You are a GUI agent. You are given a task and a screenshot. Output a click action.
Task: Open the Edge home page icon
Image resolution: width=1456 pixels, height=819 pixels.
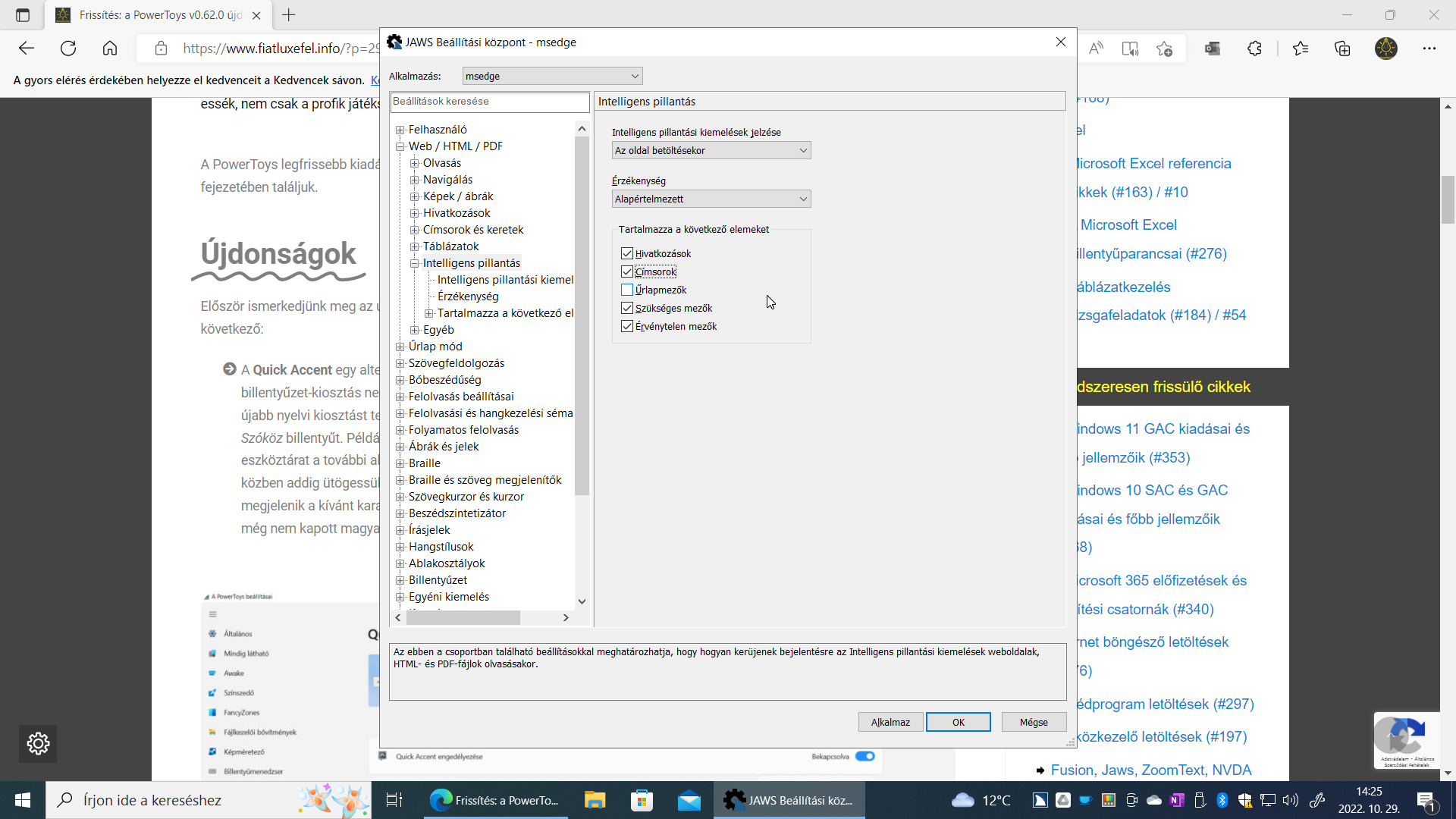pos(110,49)
